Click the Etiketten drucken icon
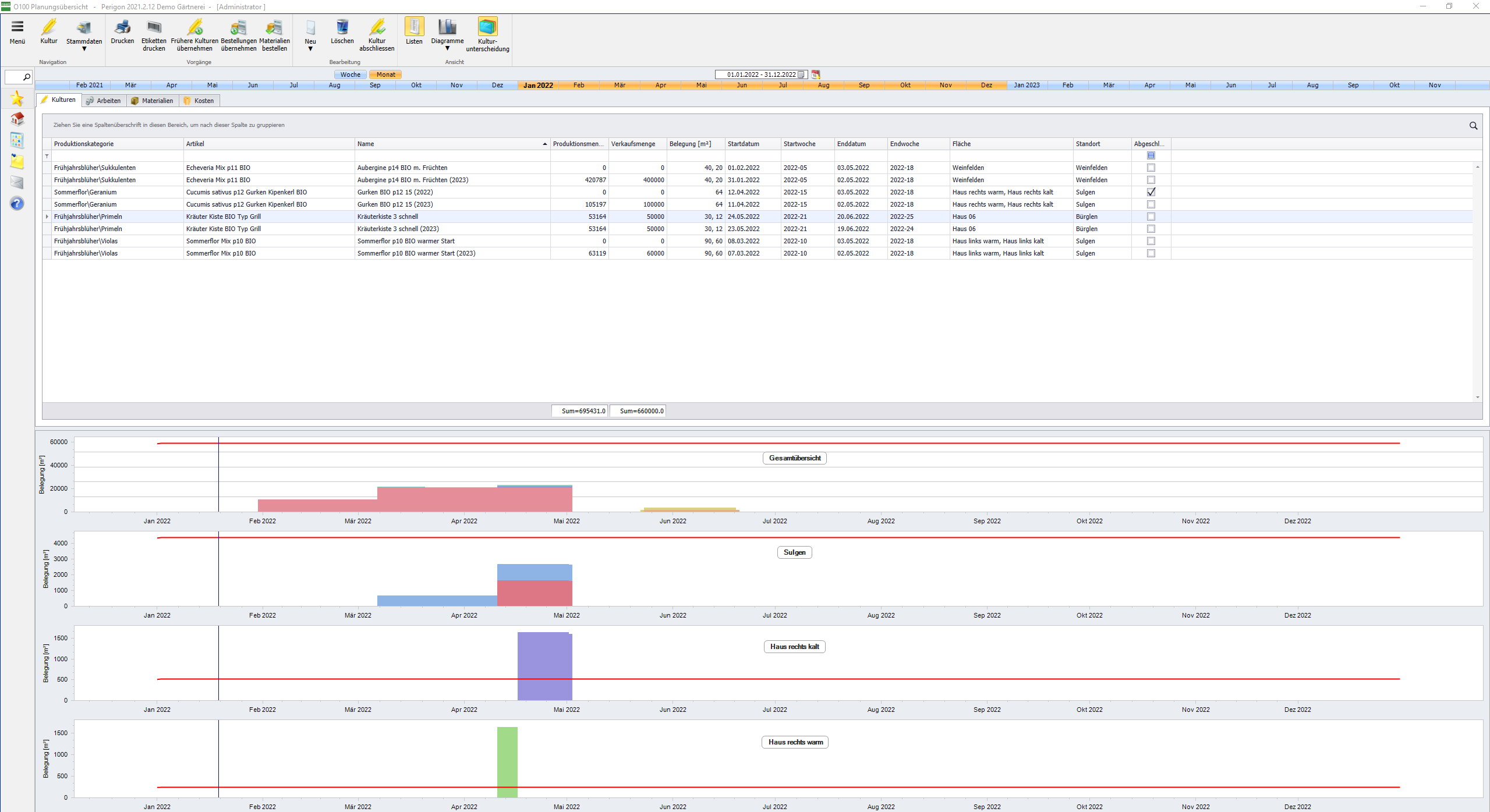 pos(154,28)
